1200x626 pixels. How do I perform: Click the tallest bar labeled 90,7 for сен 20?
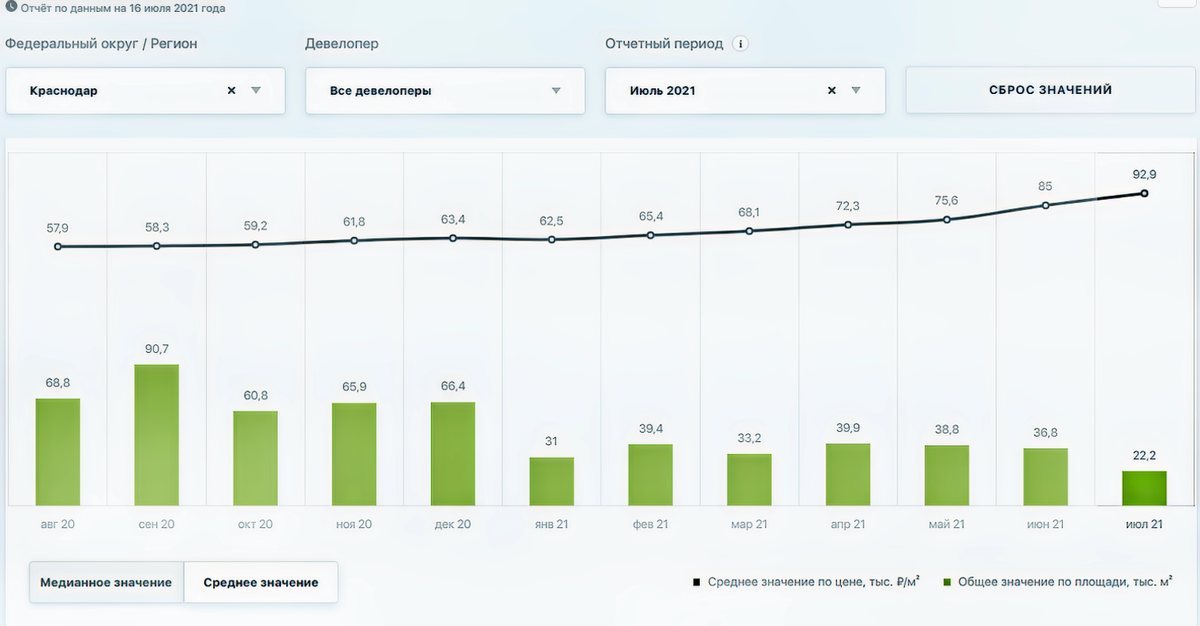point(156,435)
